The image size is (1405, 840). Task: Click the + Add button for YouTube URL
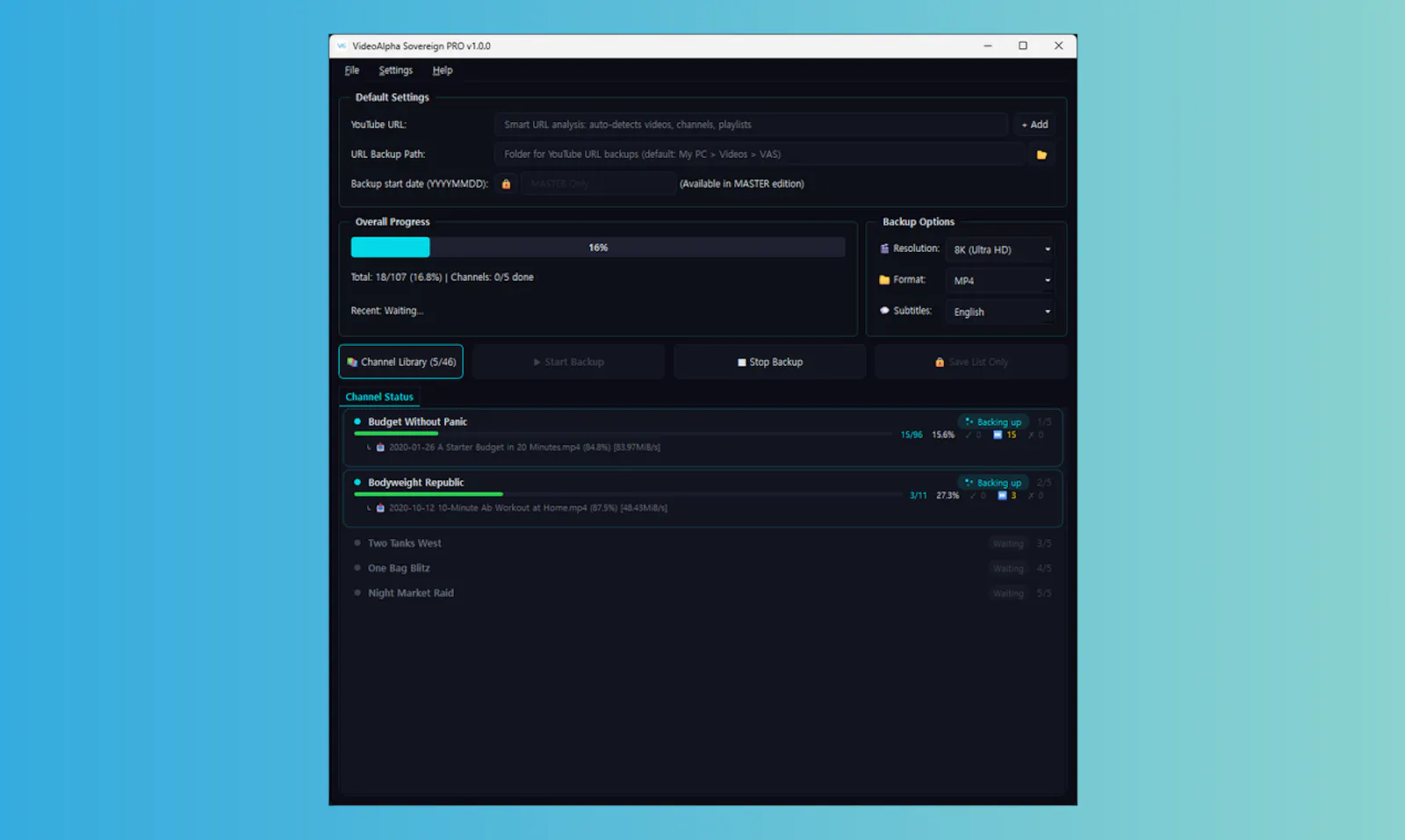(1035, 125)
